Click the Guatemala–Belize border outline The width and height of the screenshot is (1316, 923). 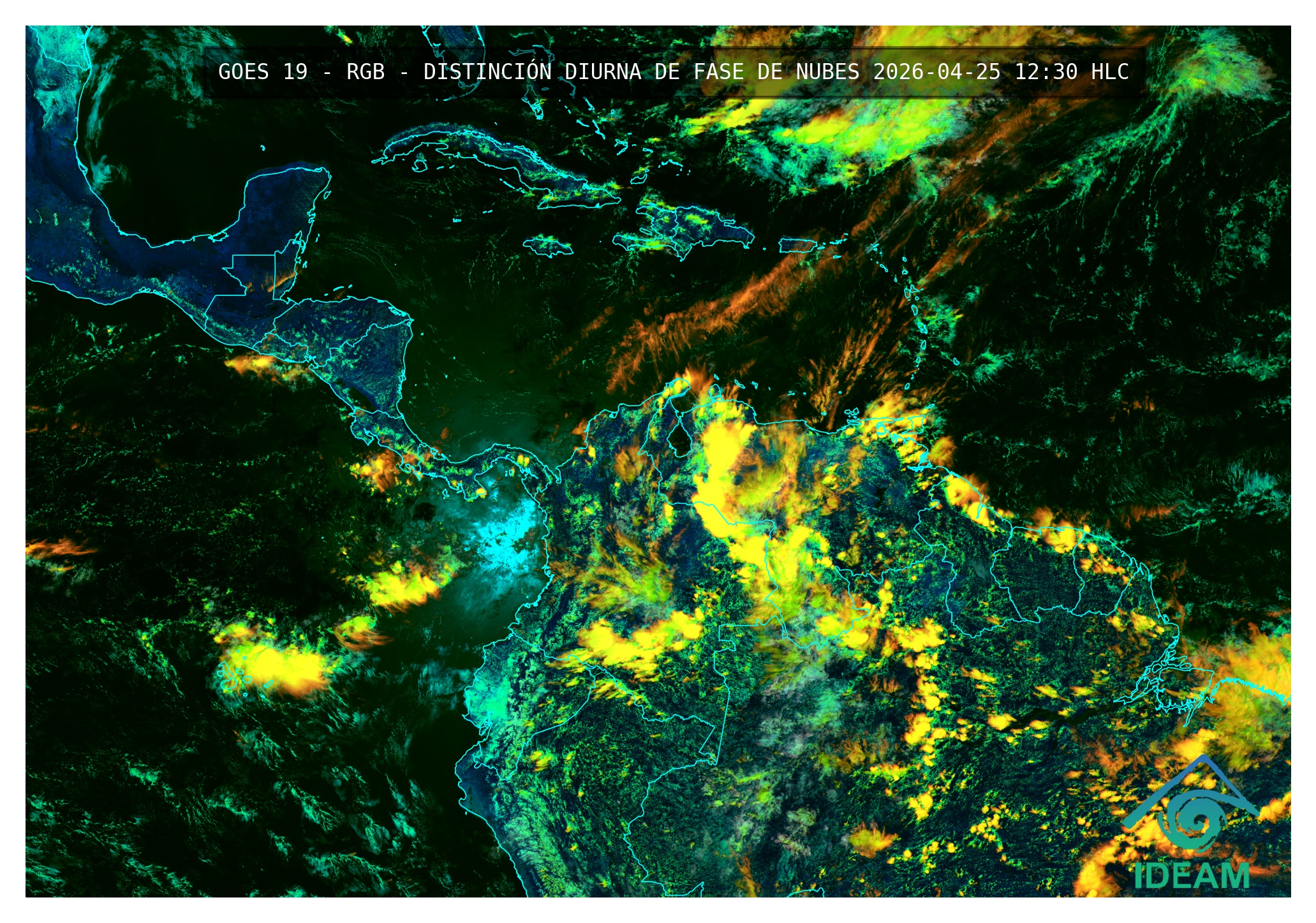pos(275,274)
